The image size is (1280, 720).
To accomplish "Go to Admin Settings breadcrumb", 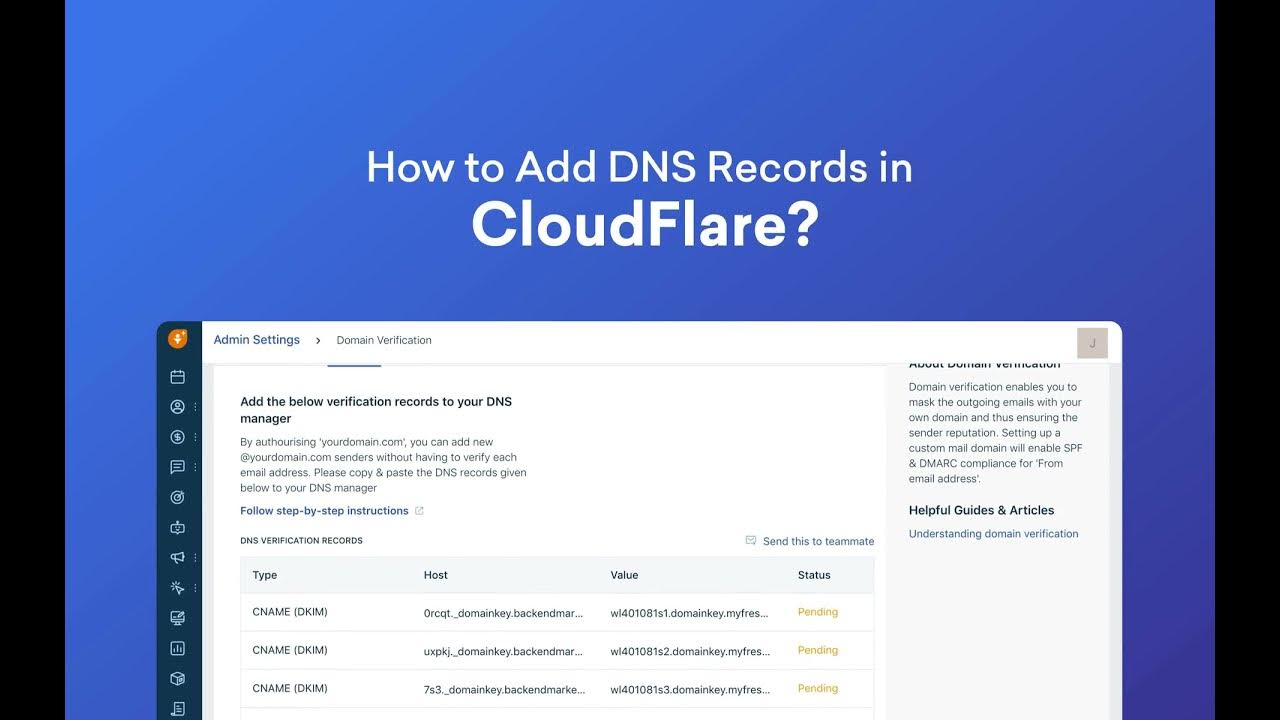I will 257,340.
